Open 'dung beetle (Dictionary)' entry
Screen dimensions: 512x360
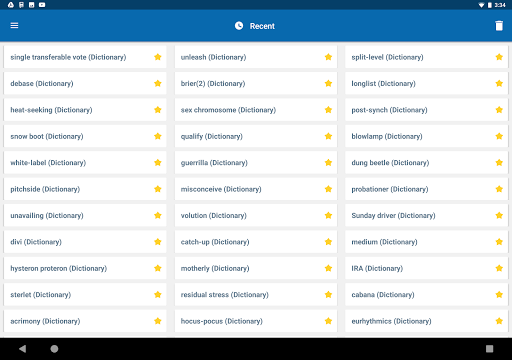(426, 162)
